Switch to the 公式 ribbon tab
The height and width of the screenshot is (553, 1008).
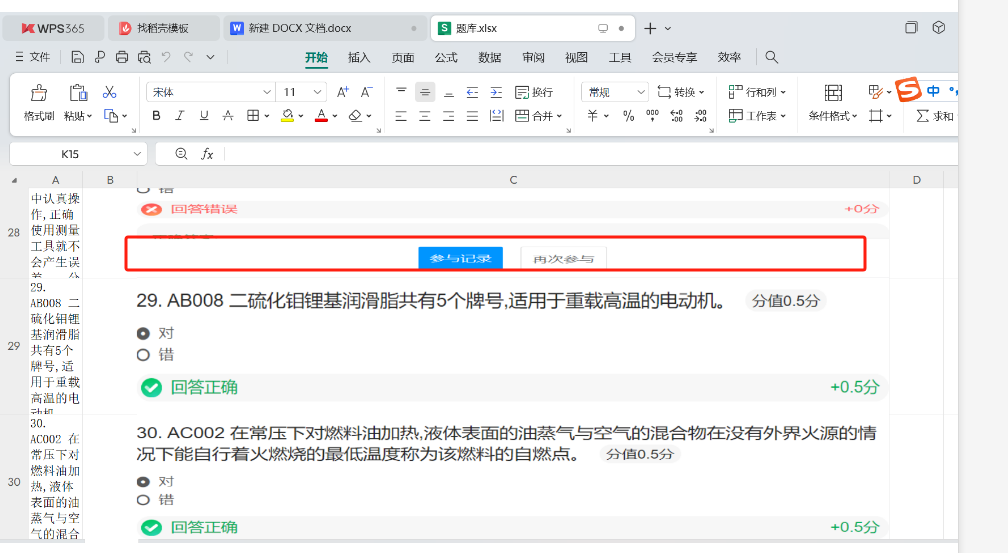446,57
